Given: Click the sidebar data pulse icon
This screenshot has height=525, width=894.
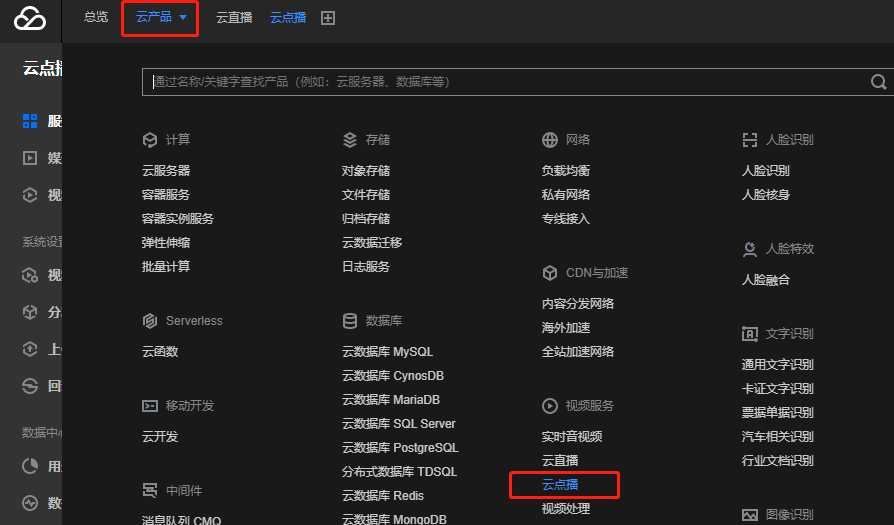Looking at the screenshot, I should 30,503.
